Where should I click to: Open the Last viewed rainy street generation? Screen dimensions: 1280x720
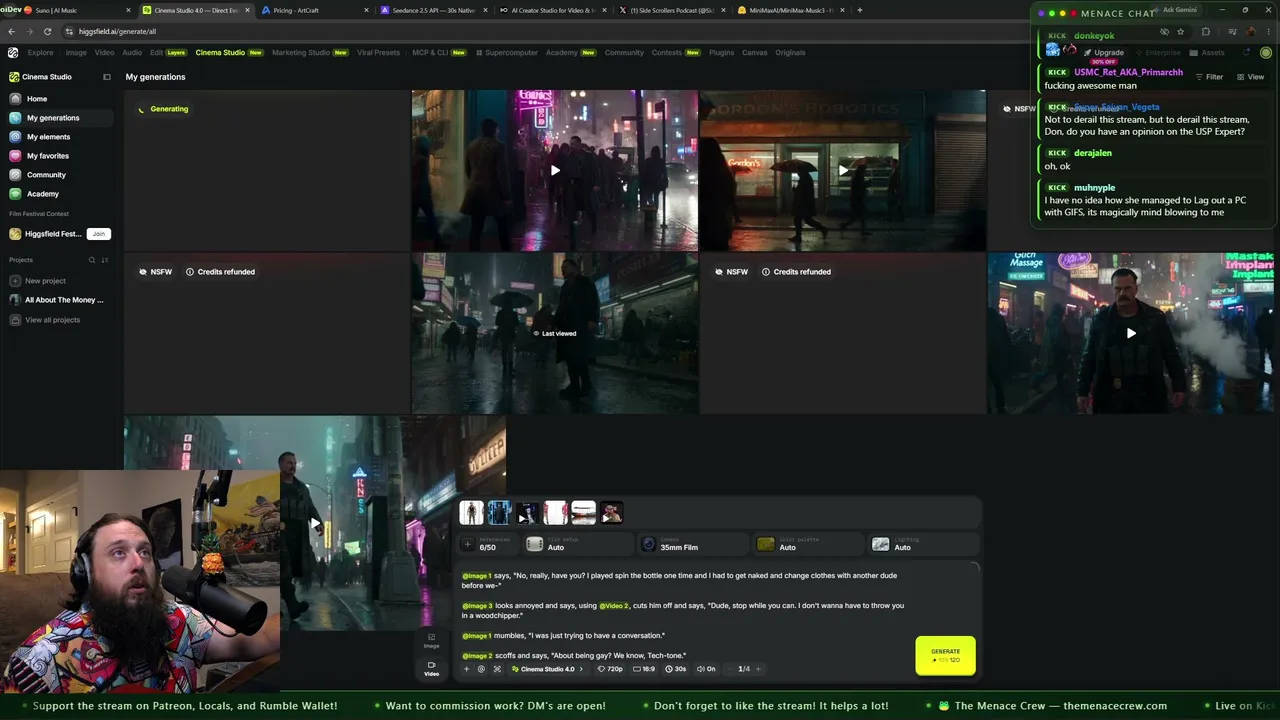(x=555, y=333)
